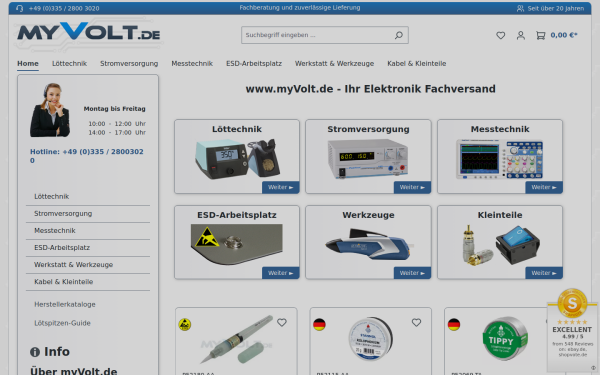Open Stromversorgung in the top navigation

click(129, 64)
